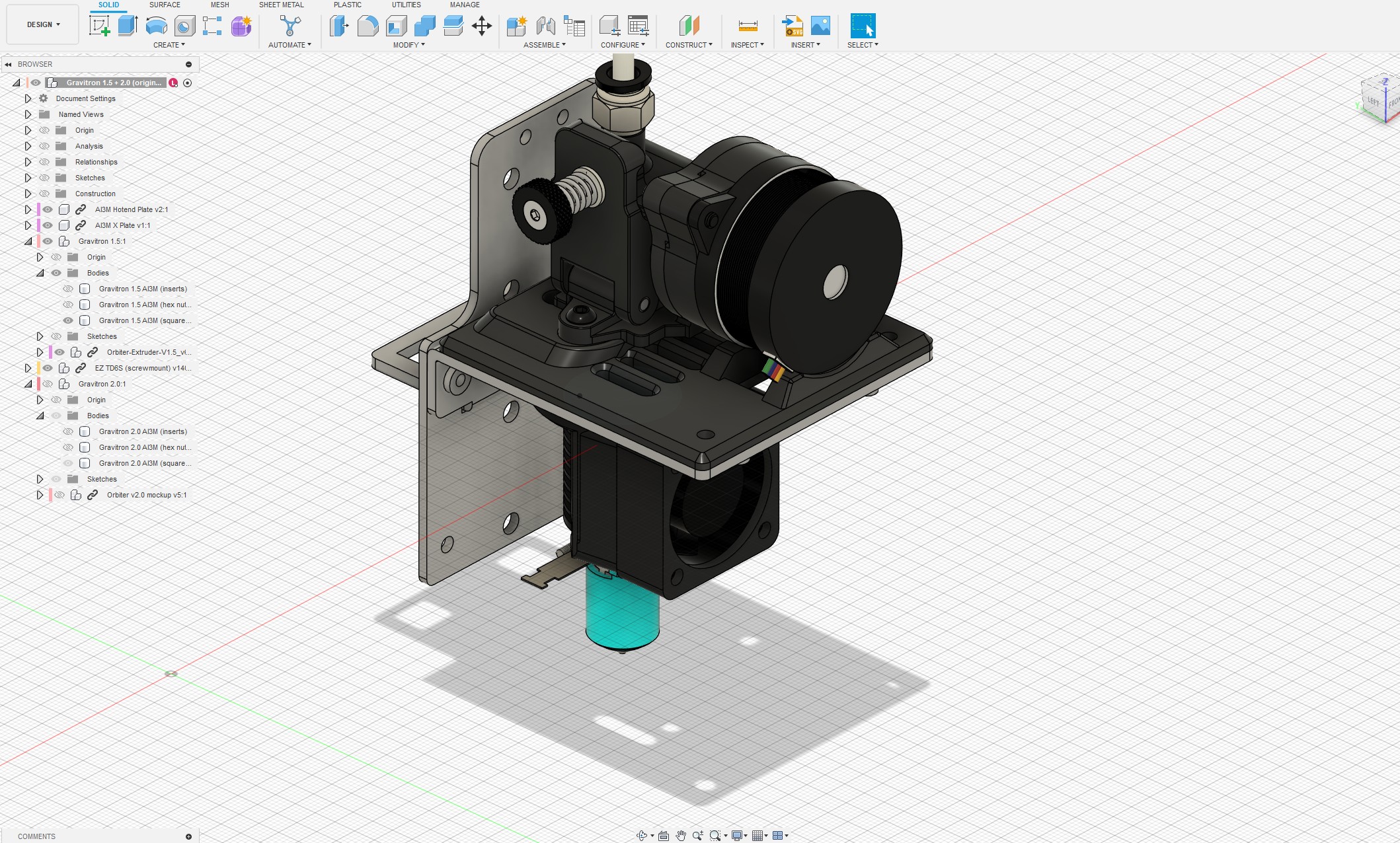Viewport: 1400px width, 843px height.
Task: Show the Gravitron 2.0:1 component
Action: tap(48, 384)
